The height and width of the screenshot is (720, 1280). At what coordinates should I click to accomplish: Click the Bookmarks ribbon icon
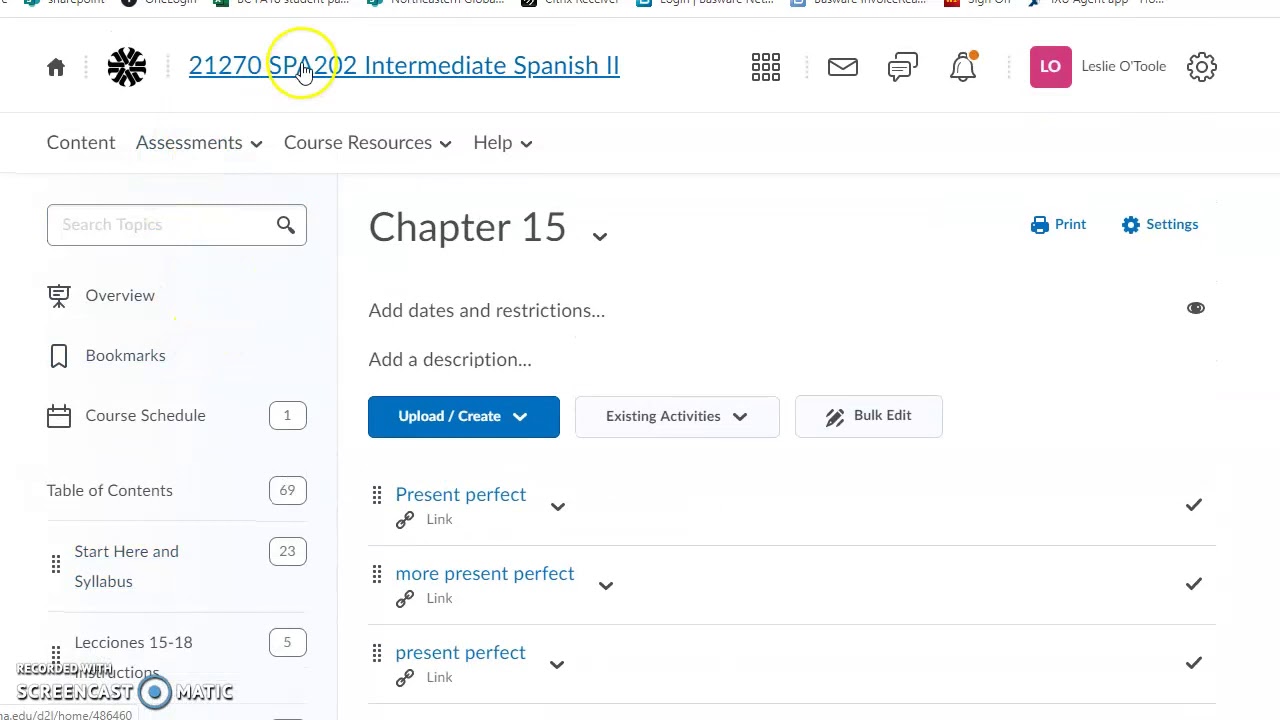(x=59, y=356)
